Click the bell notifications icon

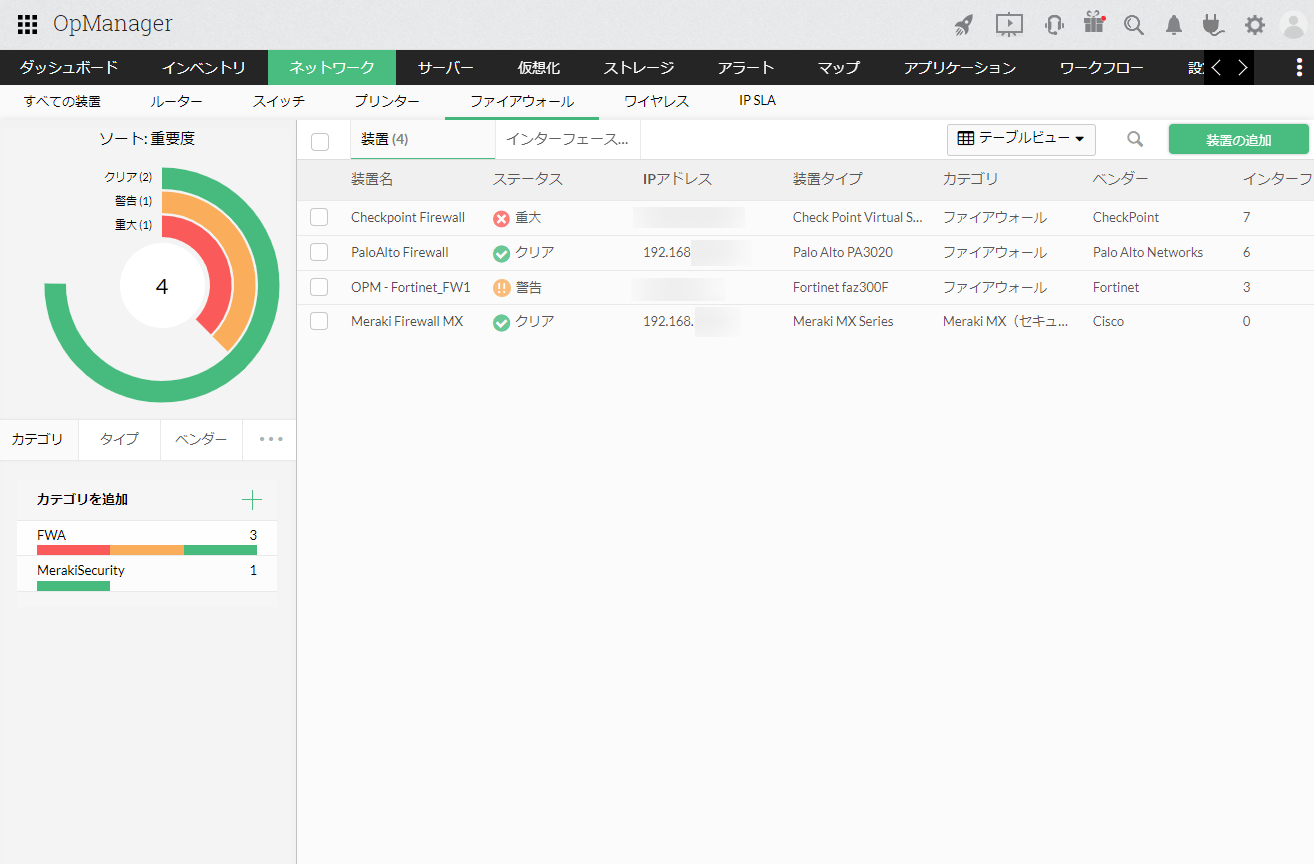point(1174,25)
